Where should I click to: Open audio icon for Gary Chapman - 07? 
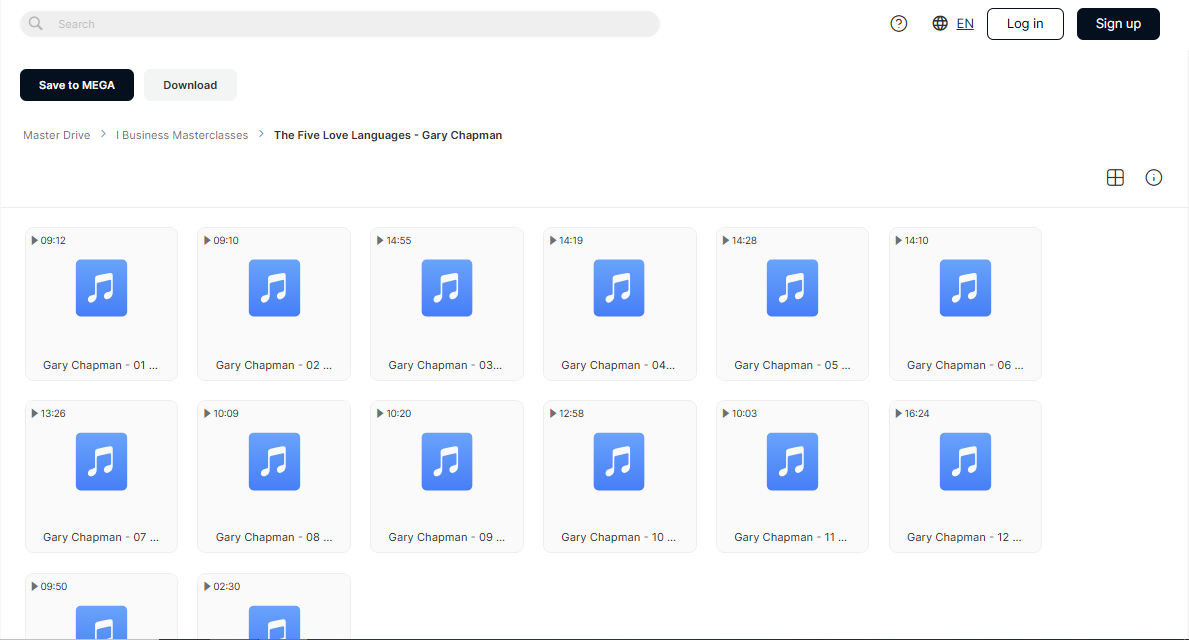[102, 461]
